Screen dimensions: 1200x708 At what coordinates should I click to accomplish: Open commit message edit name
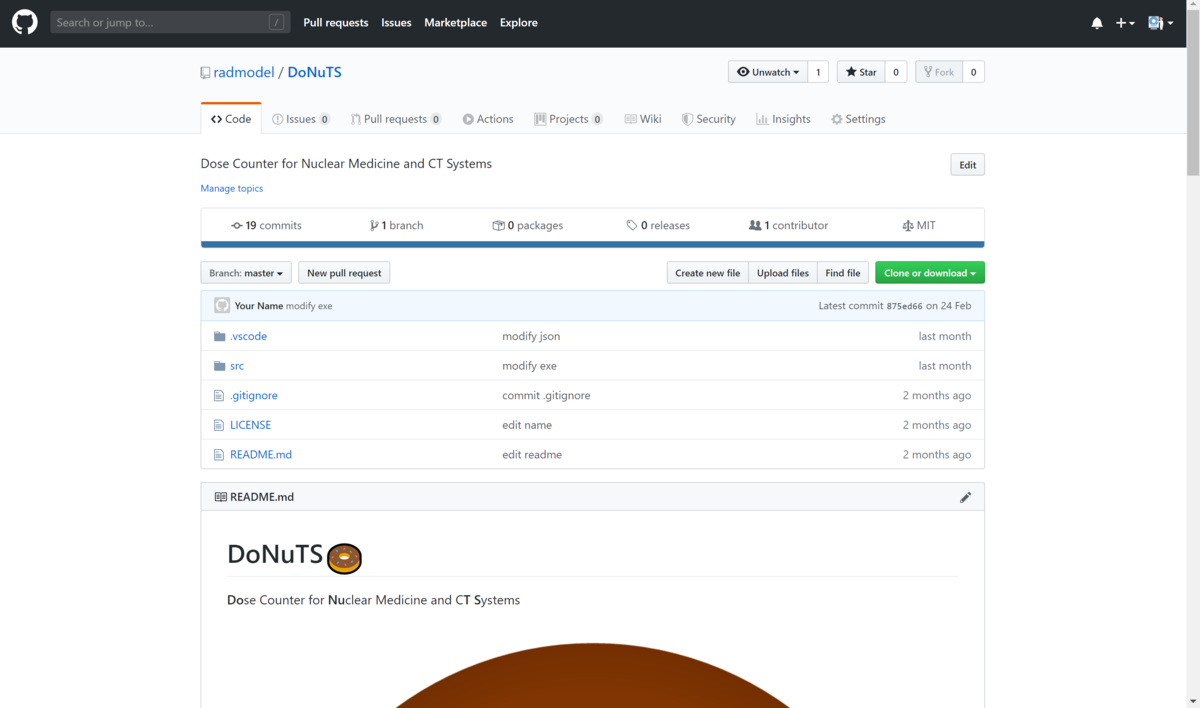(527, 425)
